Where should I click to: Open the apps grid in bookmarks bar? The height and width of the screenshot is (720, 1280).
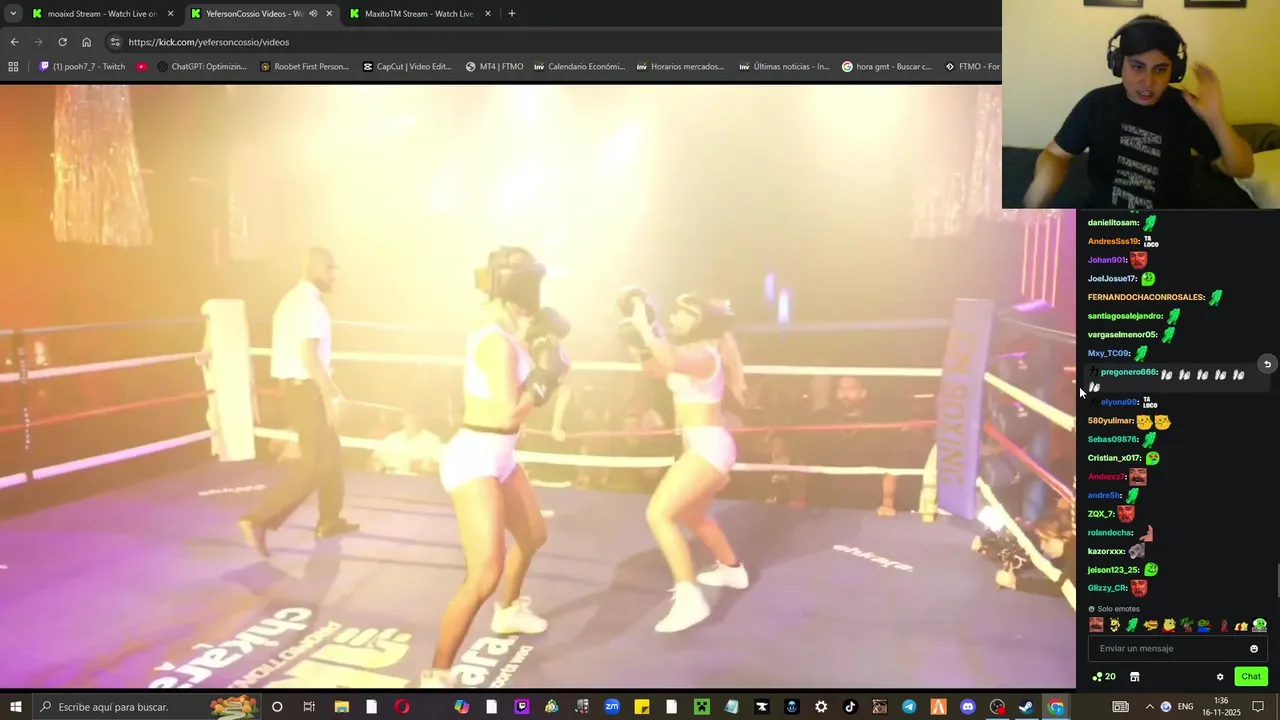click(13, 67)
